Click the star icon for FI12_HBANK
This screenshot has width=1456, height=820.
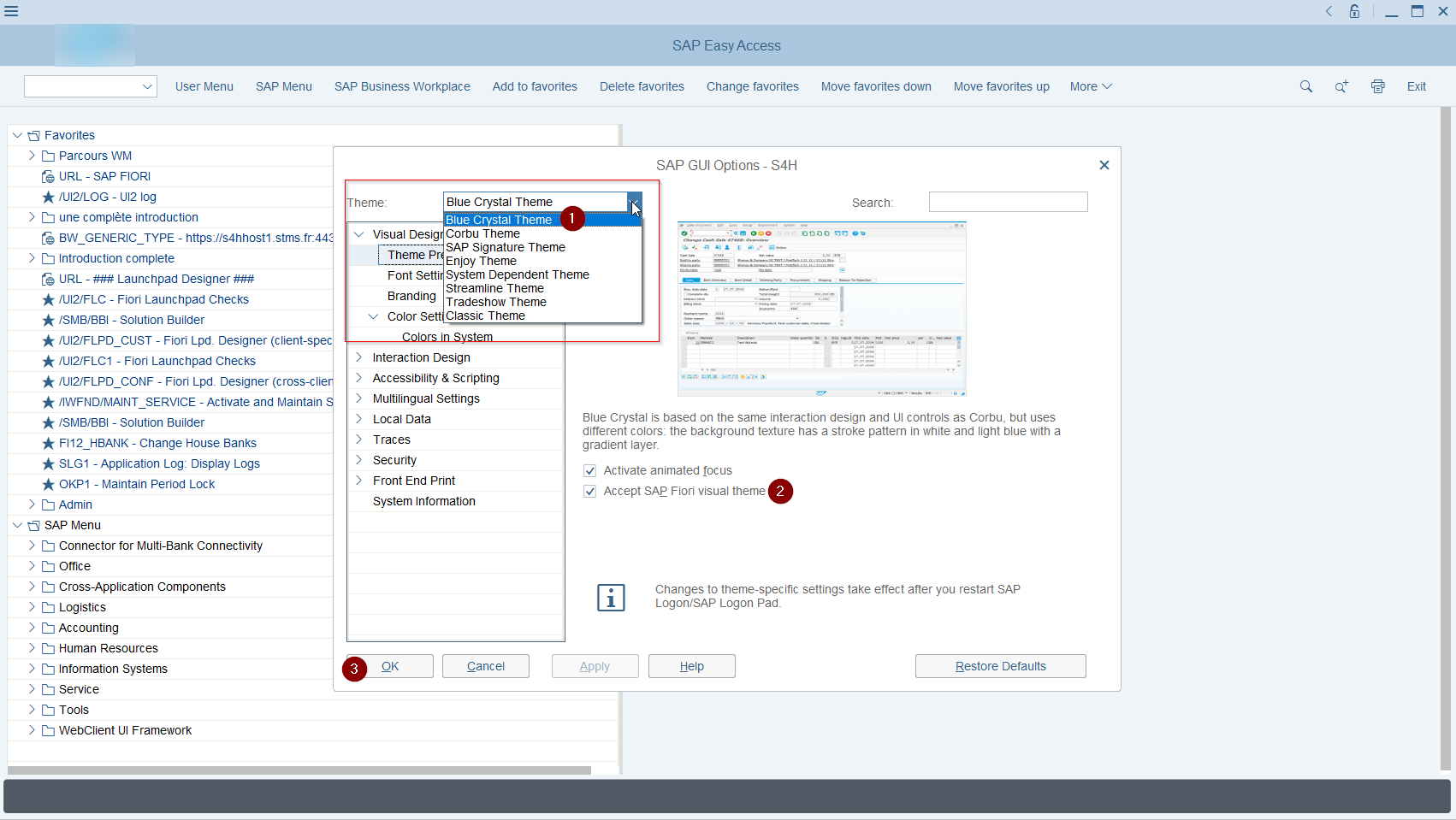coord(49,443)
